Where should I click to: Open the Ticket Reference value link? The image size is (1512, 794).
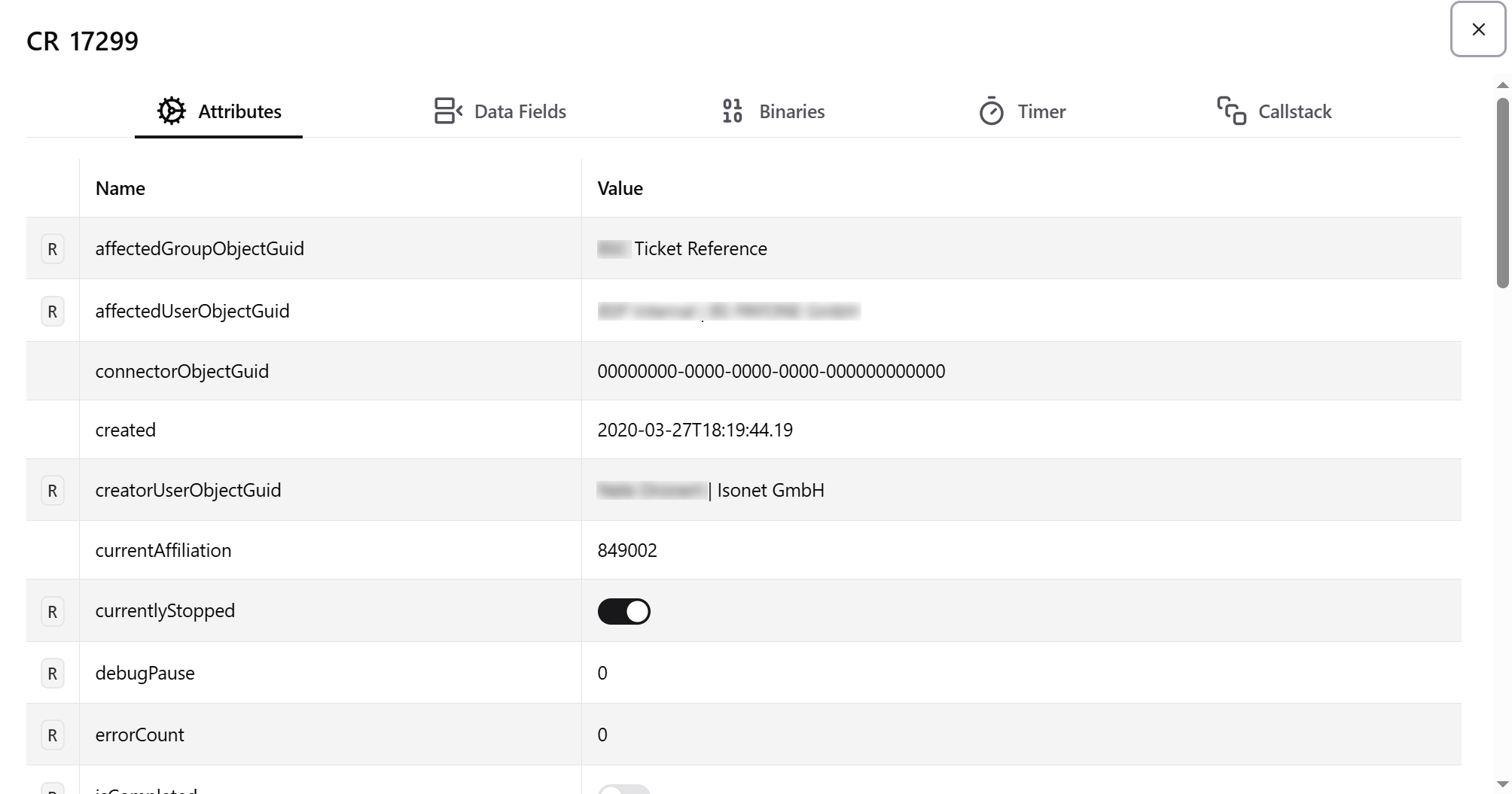point(700,249)
